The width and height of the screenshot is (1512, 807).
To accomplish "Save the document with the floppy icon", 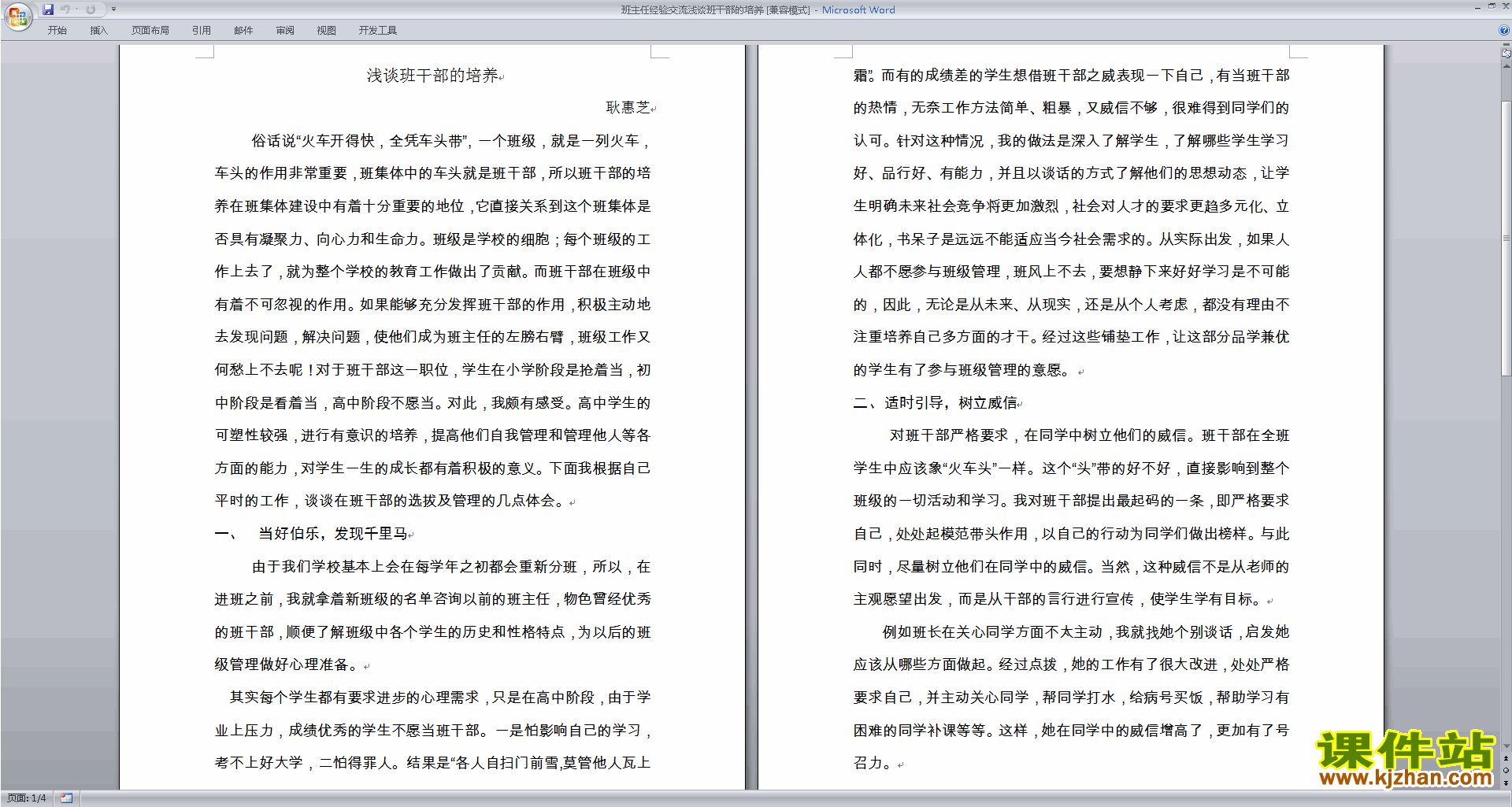I will pos(48,9).
